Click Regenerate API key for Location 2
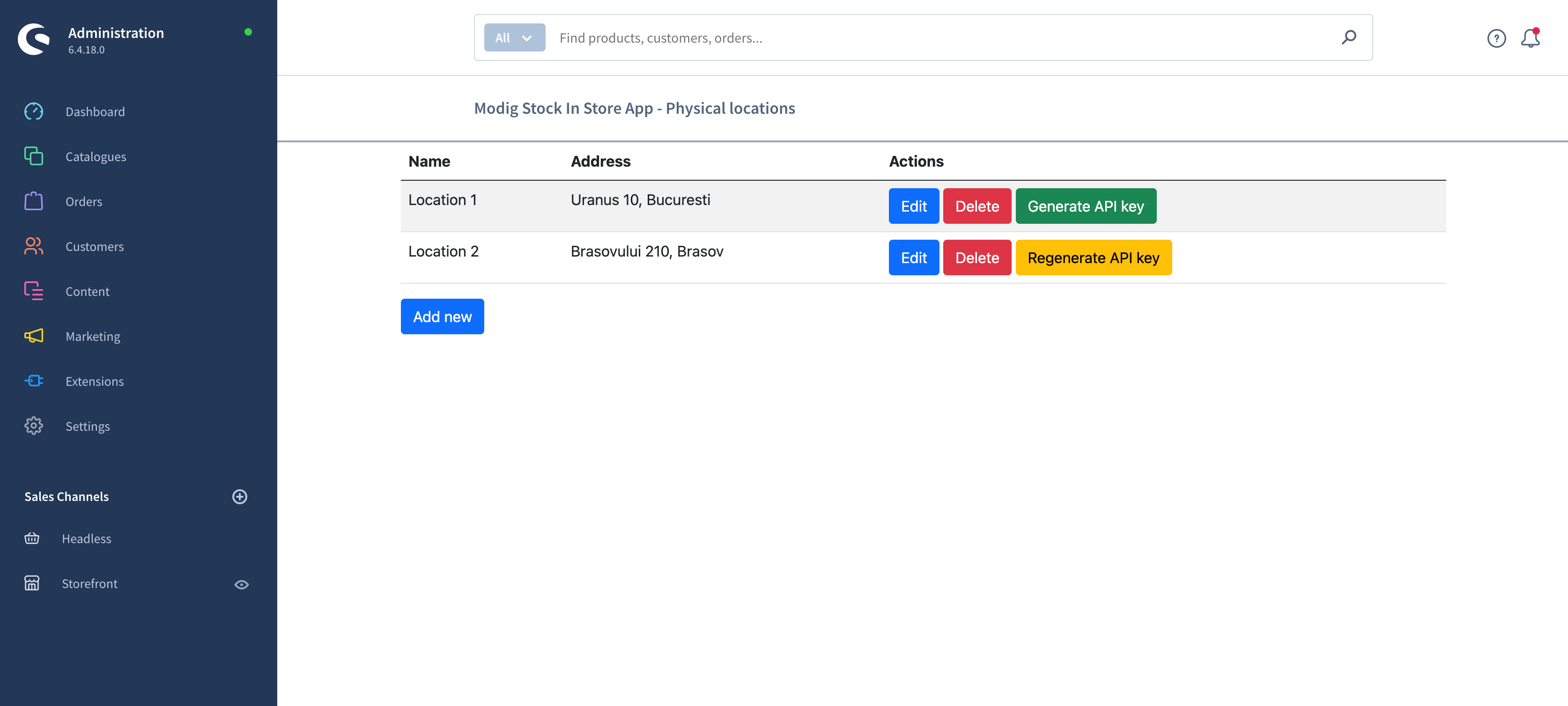This screenshot has height=706, width=1568. [x=1093, y=257]
